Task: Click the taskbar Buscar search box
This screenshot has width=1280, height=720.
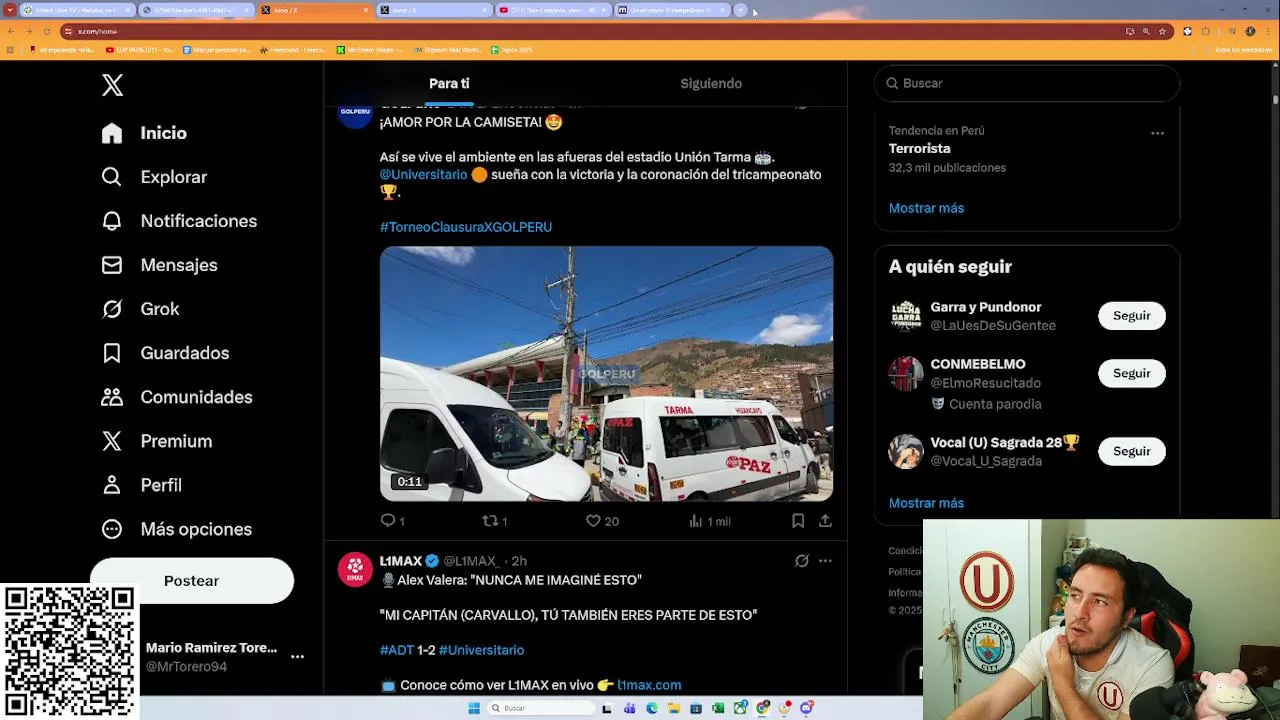Action: [539, 708]
